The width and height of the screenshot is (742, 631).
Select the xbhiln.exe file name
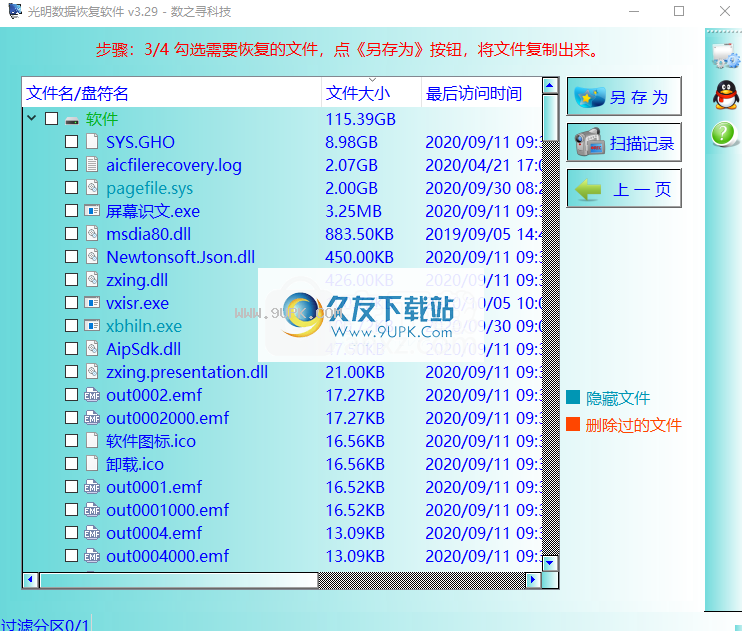tap(144, 326)
